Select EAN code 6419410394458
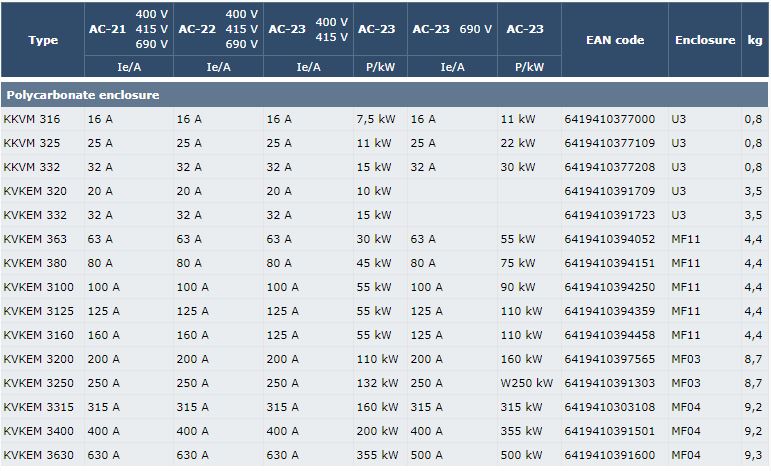771x471 pixels. click(610, 335)
